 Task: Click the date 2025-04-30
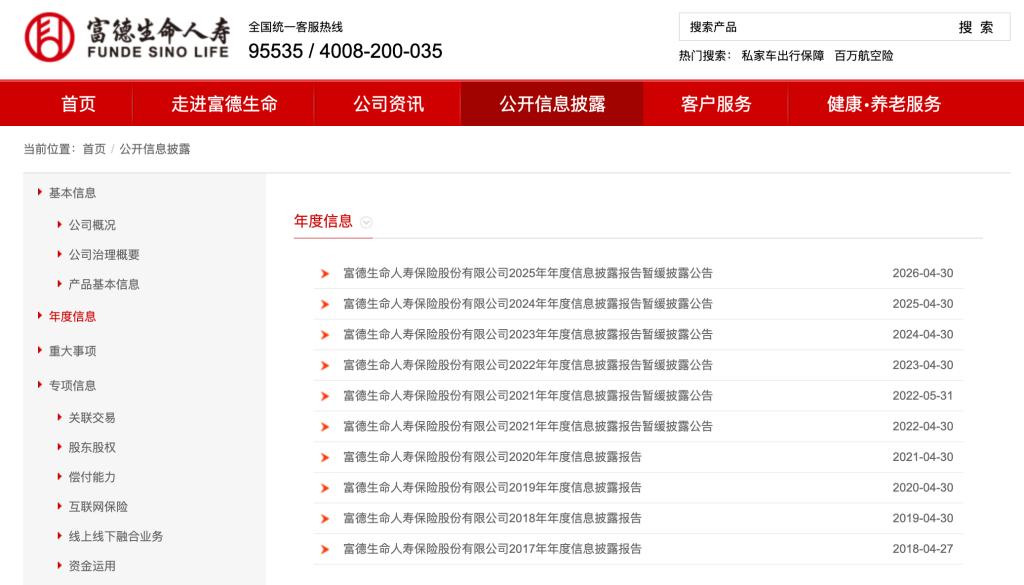pos(923,304)
